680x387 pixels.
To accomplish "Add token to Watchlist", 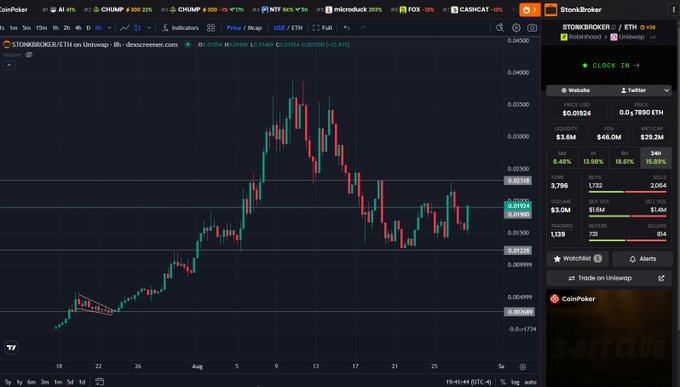I will [x=577, y=259].
